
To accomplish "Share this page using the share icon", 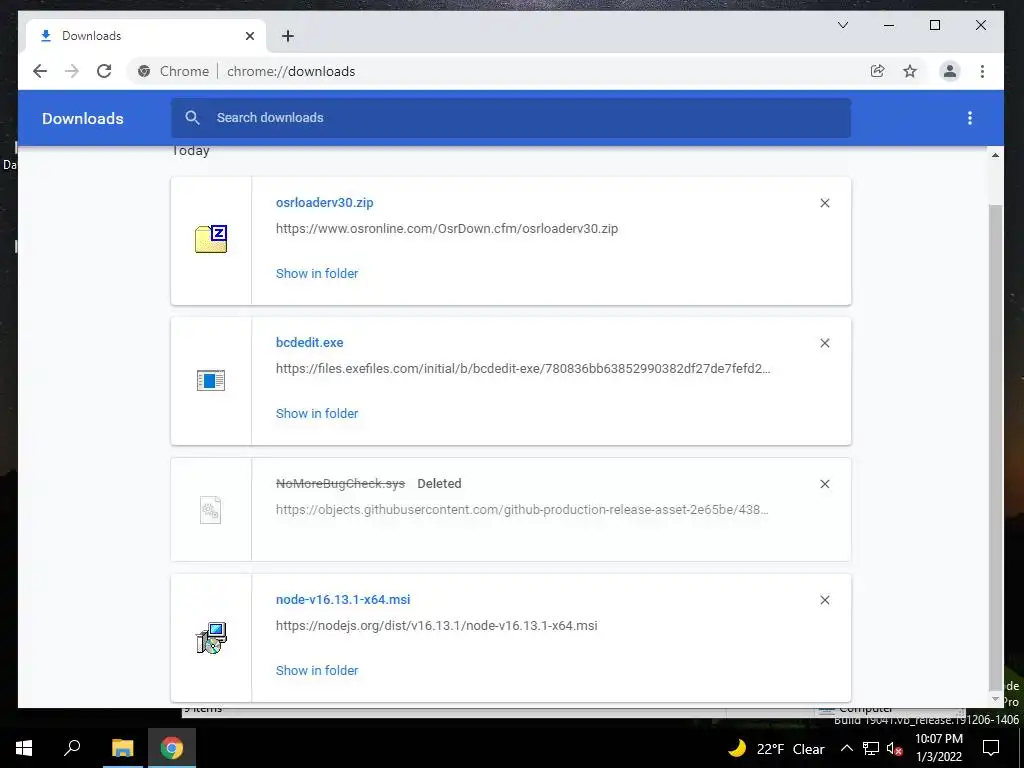I will tap(878, 71).
